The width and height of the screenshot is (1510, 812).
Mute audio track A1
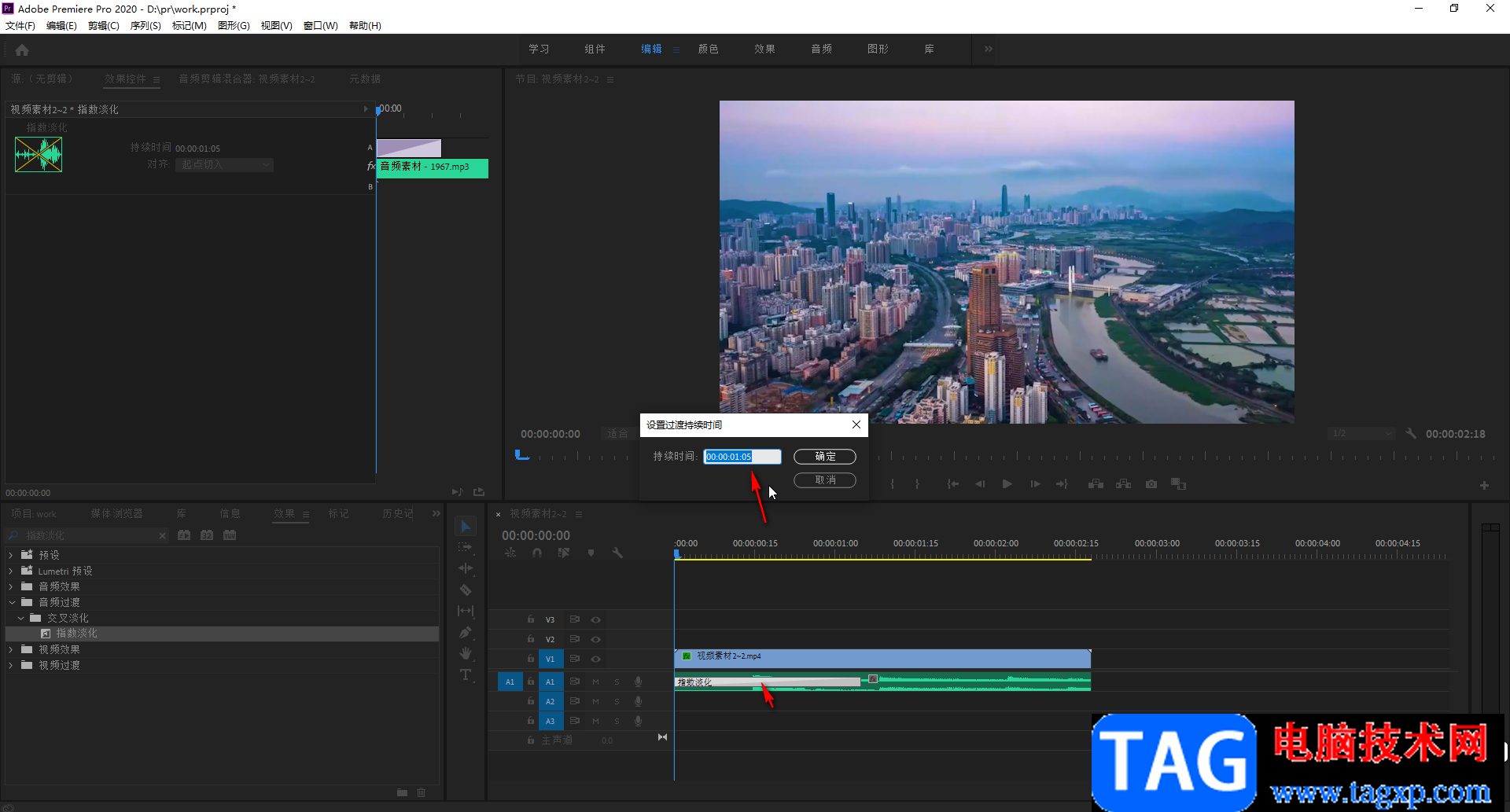[595, 682]
